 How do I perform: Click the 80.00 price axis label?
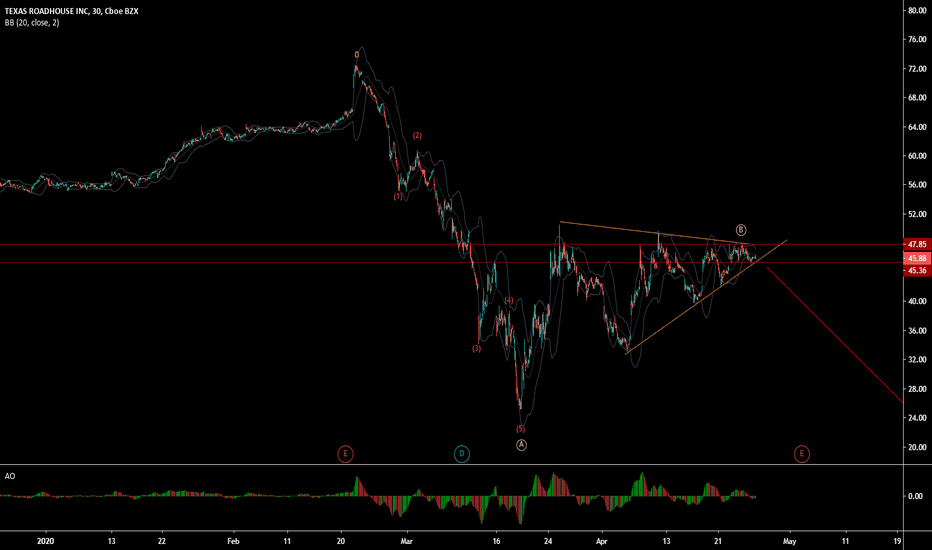tap(917, 11)
